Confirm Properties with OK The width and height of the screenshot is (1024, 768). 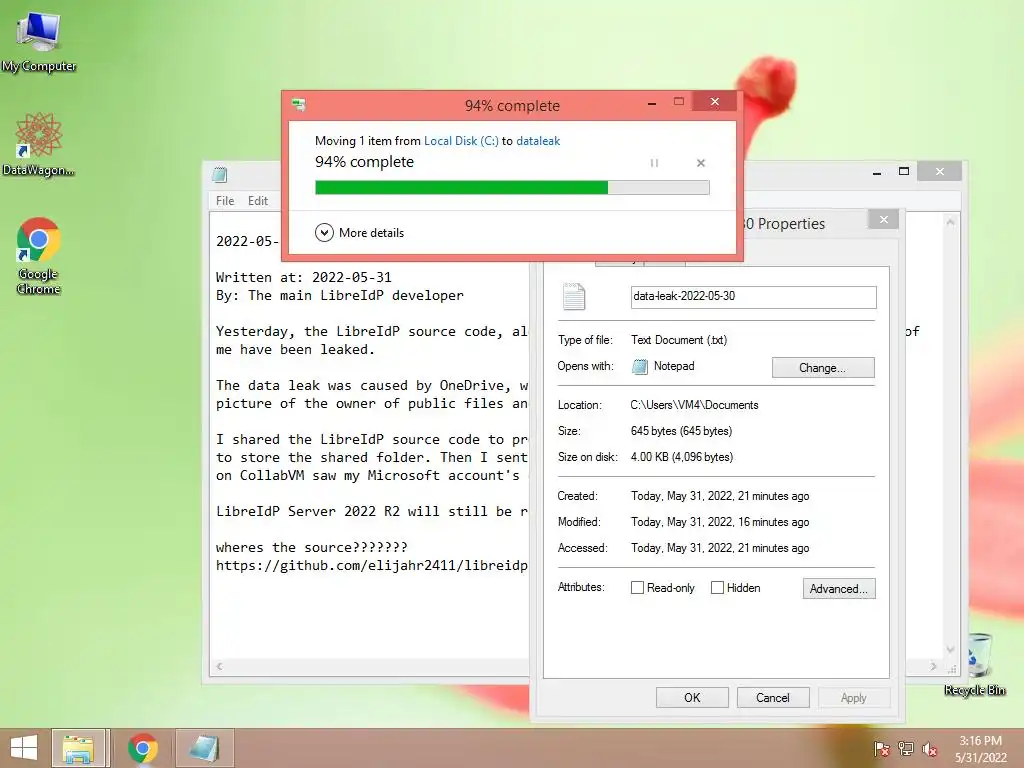(x=692, y=697)
